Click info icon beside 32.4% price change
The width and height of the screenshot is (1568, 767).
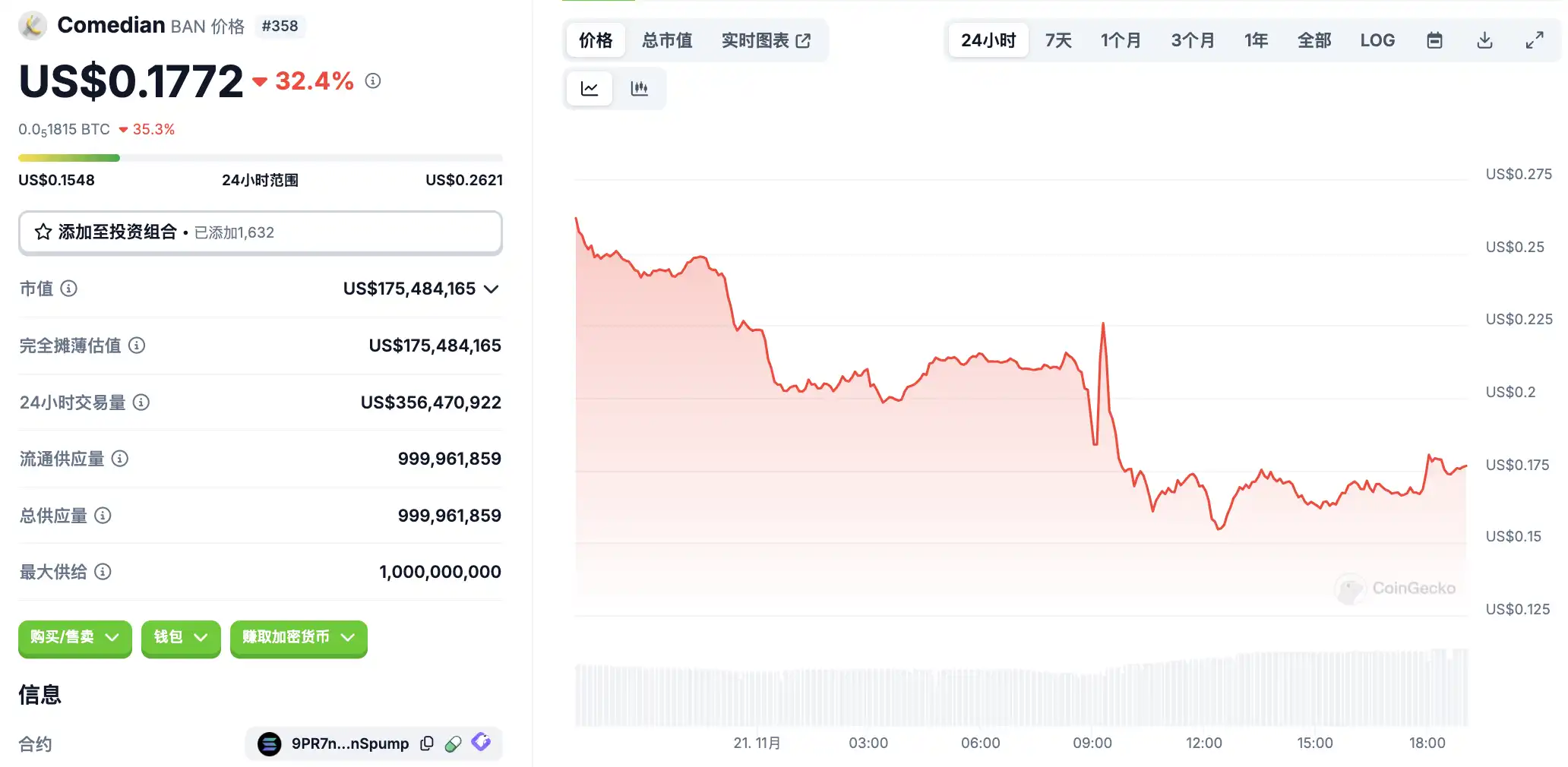tap(373, 80)
